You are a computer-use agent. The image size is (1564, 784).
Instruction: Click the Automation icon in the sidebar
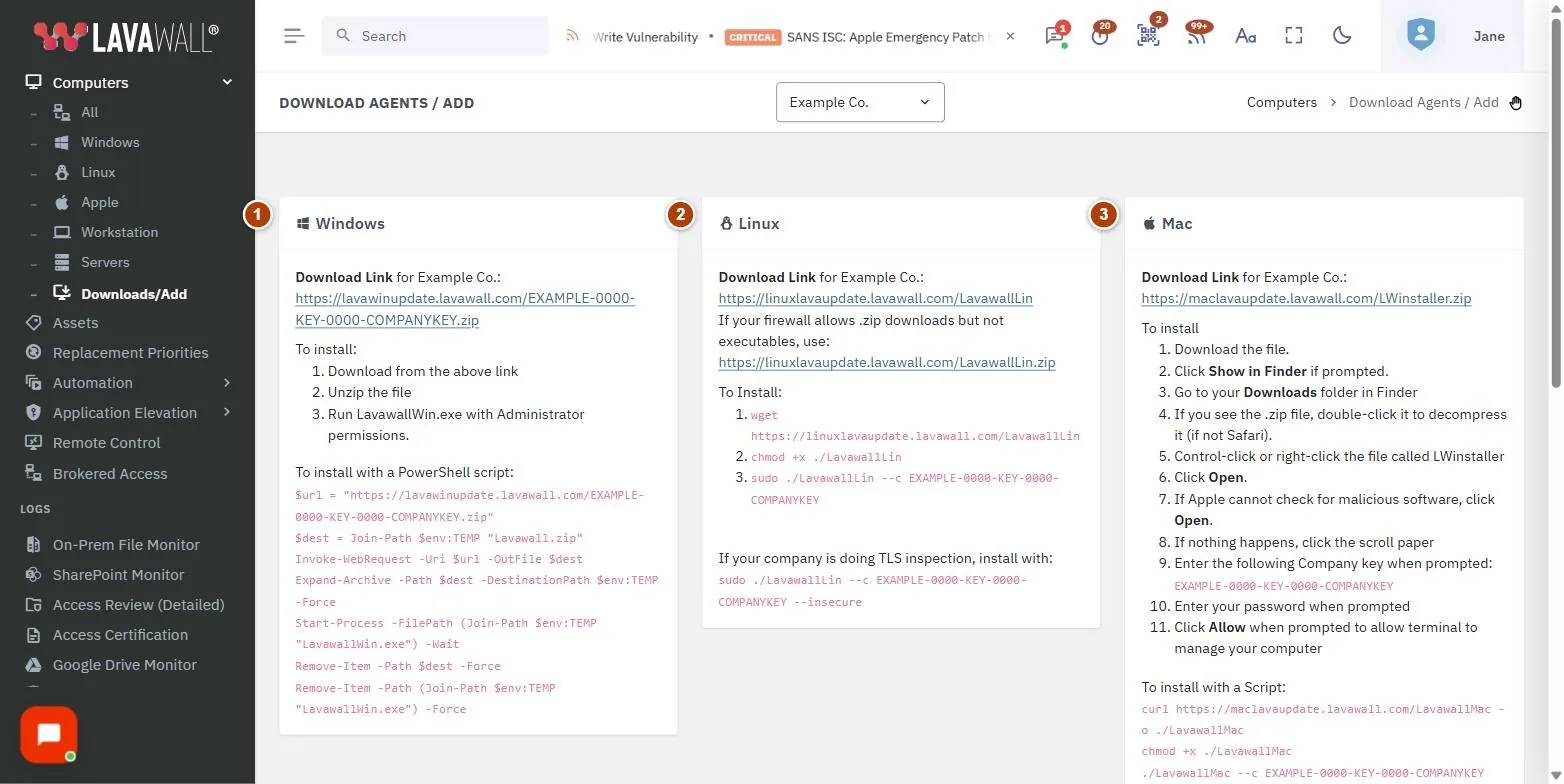[x=34, y=383]
